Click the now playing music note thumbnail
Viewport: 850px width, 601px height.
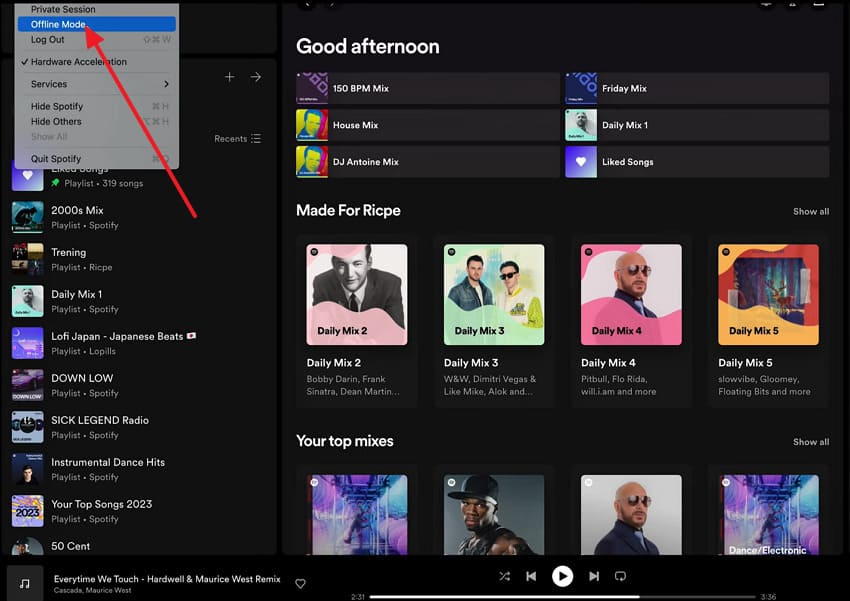point(25,583)
